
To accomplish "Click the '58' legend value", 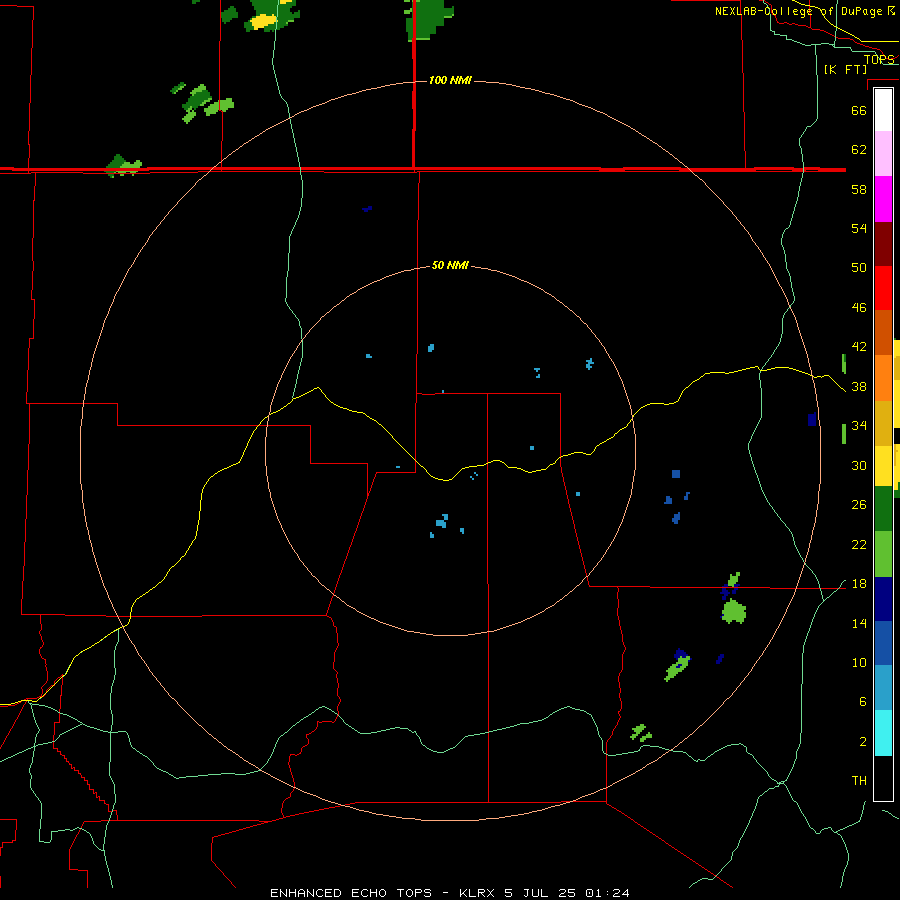I will (x=859, y=189).
